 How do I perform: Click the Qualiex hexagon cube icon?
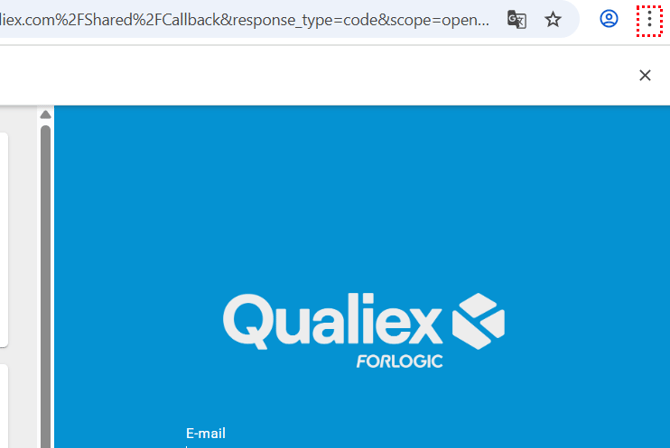(x=478, y=321)
